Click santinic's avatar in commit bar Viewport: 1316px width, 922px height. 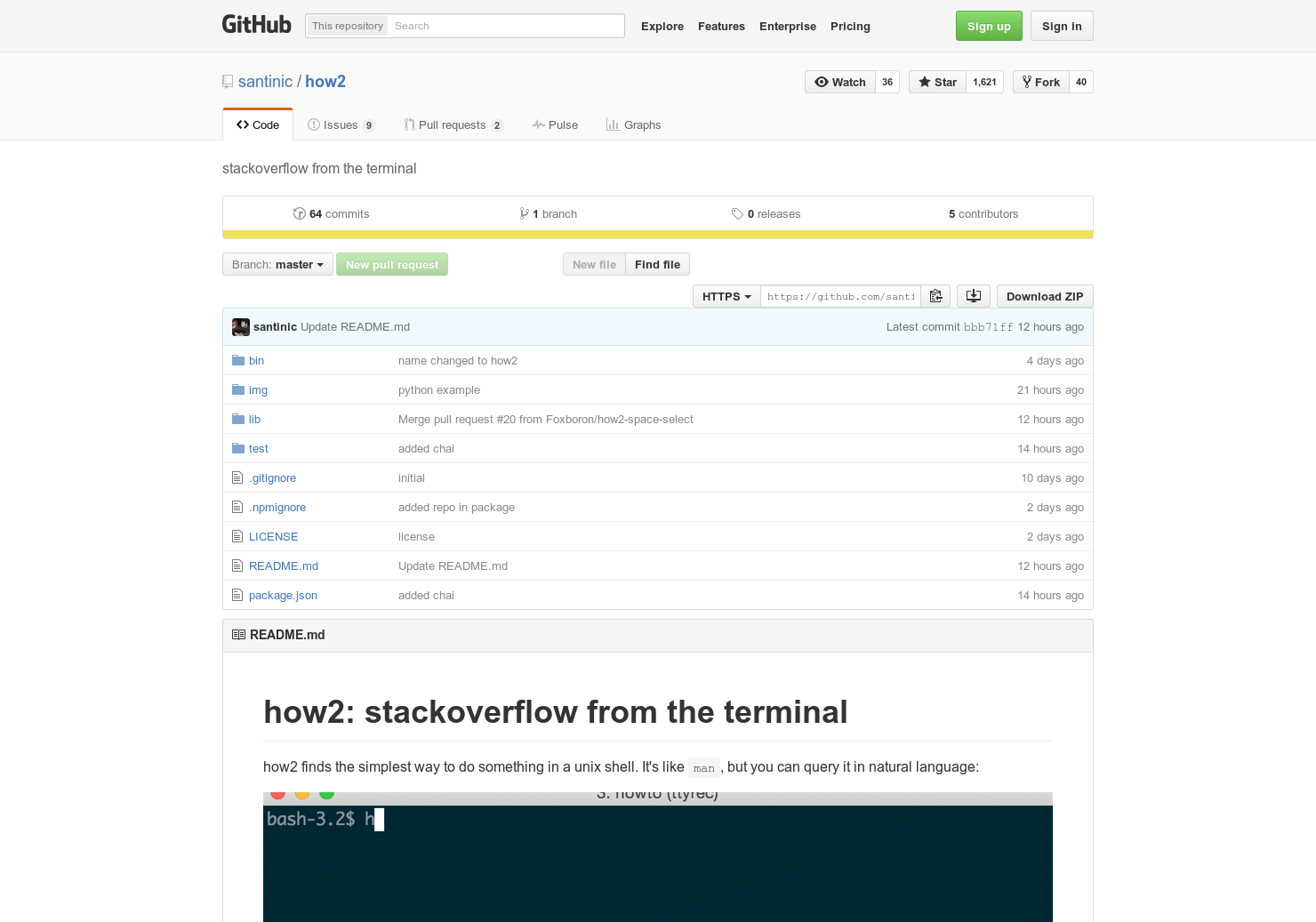[x=241, y=327]
